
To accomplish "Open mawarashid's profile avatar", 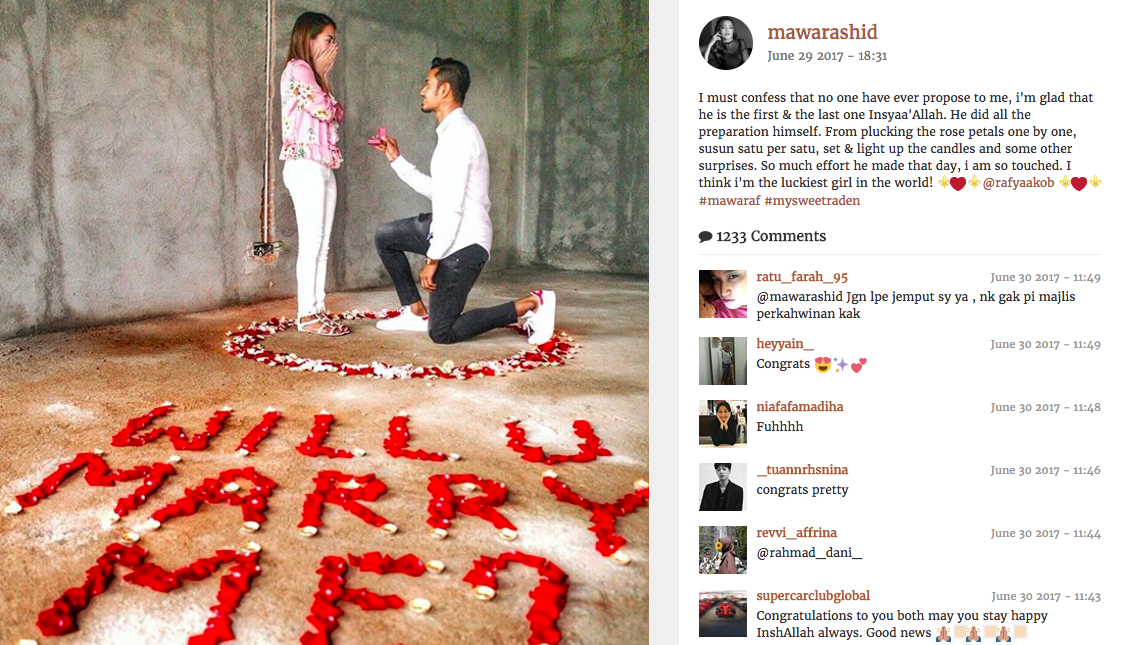I will 725,43.
